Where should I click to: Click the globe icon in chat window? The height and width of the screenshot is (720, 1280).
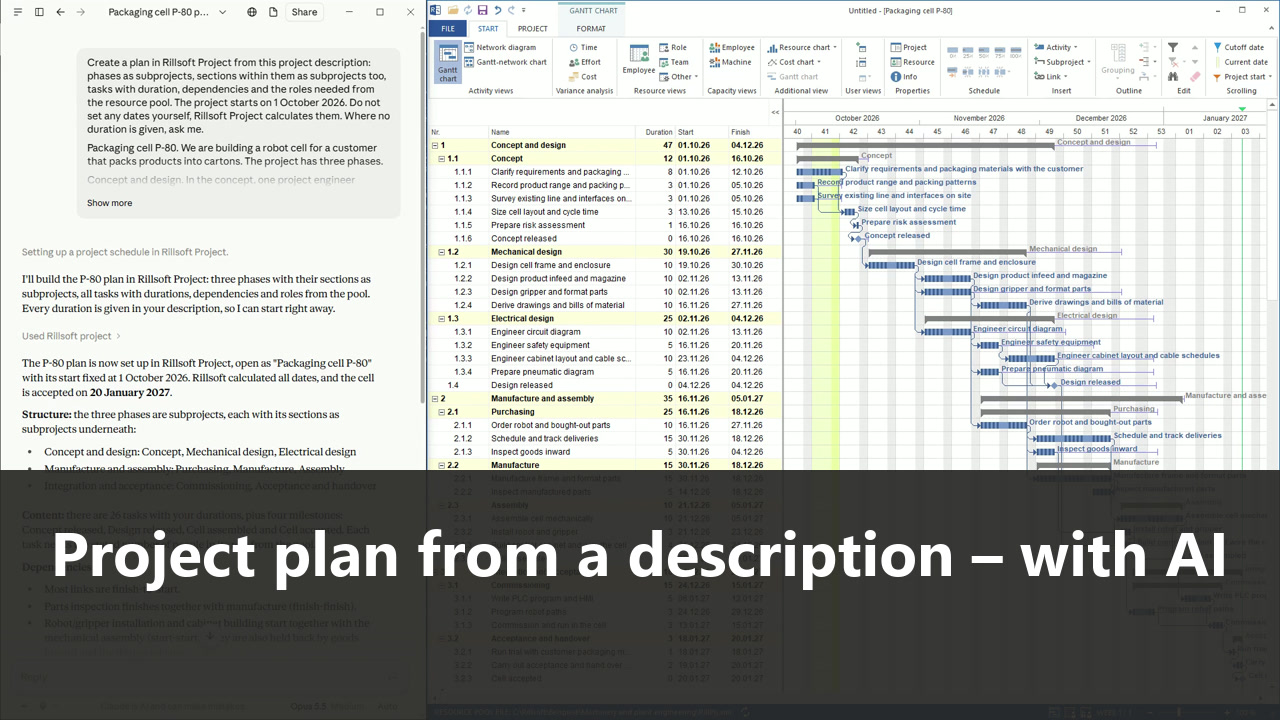click(252, 12)
